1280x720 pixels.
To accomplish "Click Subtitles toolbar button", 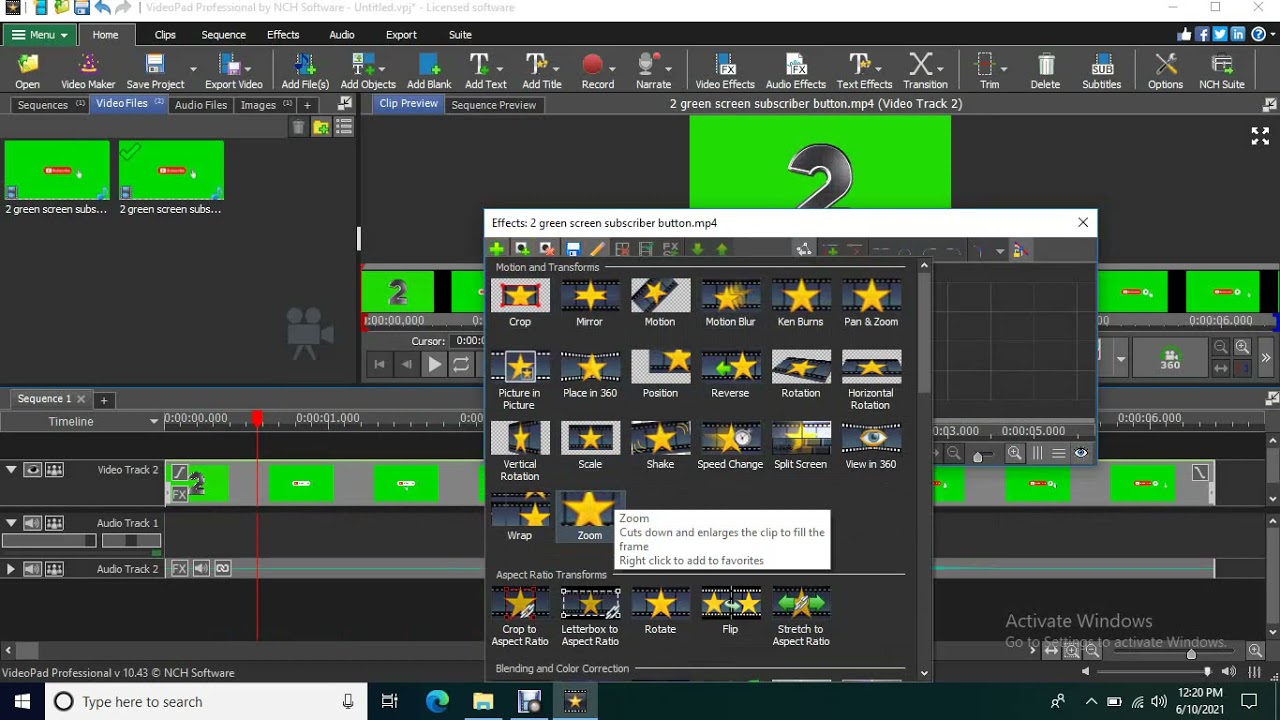I will [x=1102, y=73].
